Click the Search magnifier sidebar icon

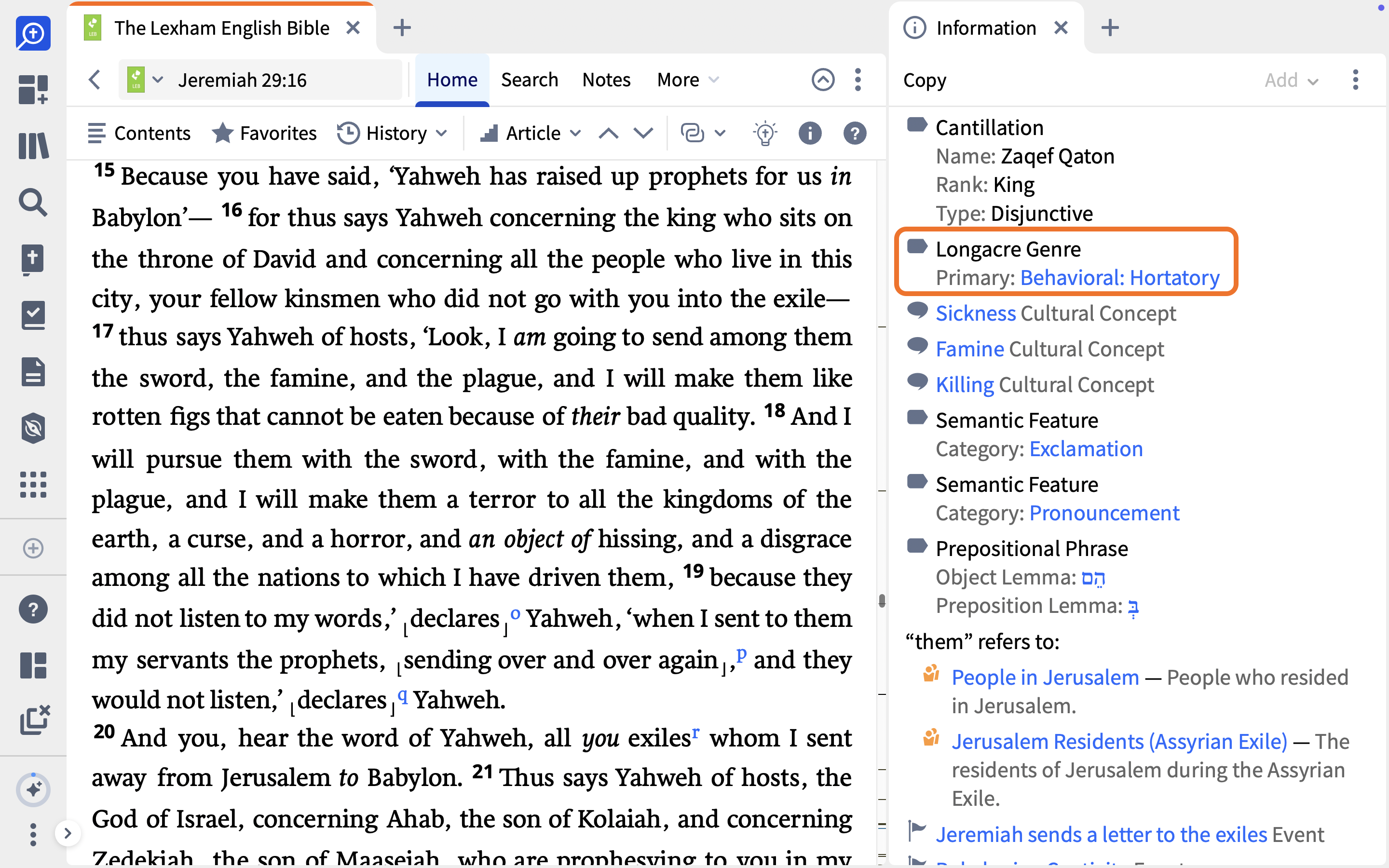click(x=33, y=202)
